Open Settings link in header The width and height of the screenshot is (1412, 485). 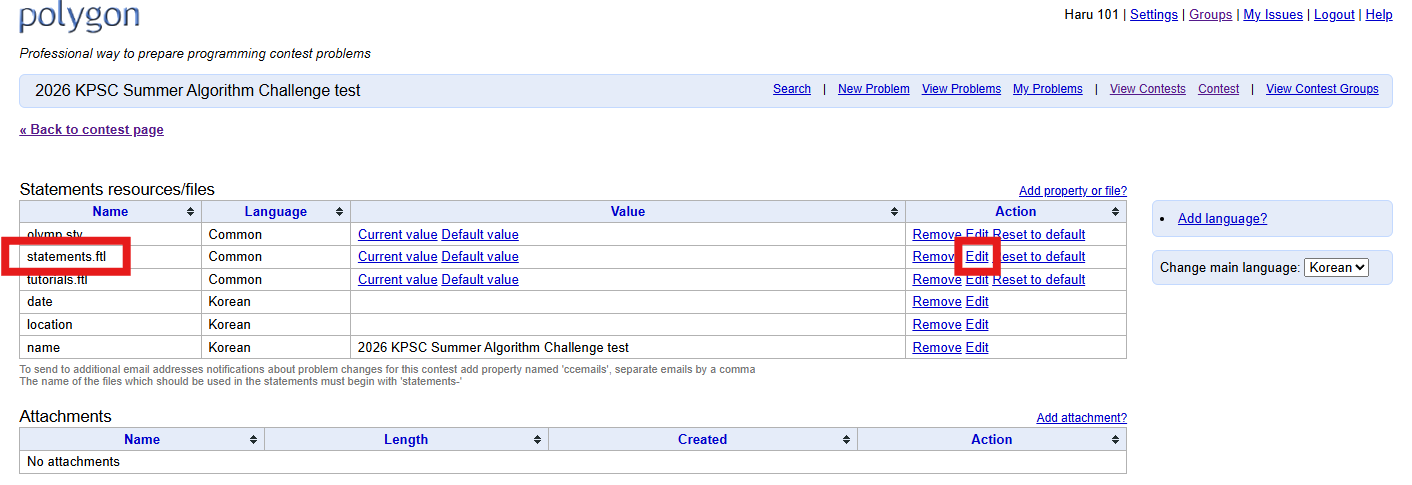[1154, 15]
